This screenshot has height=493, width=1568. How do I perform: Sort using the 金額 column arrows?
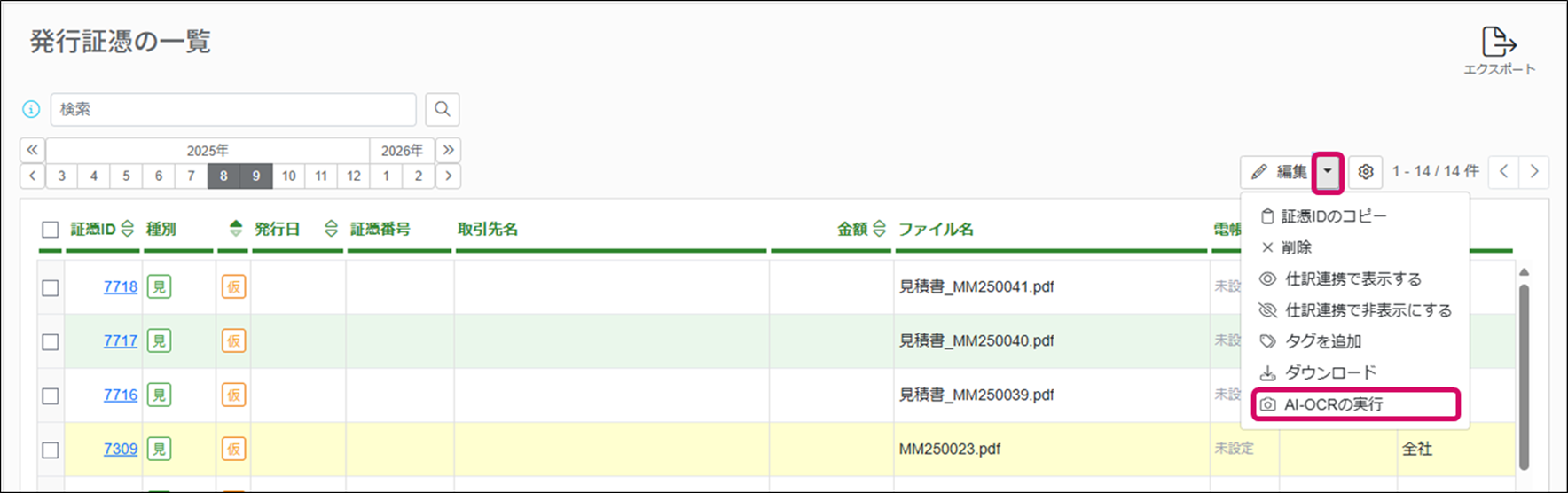(879, 229)
